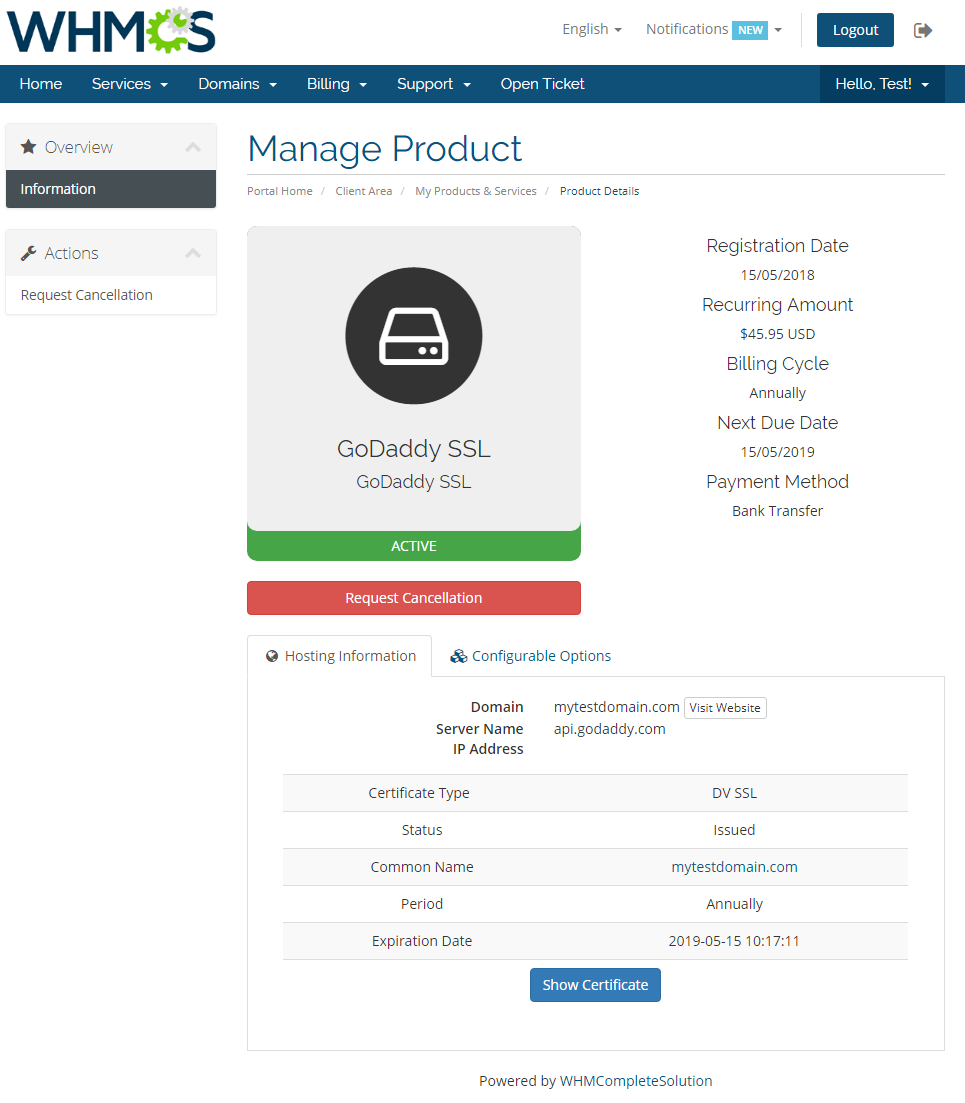Image resolution: width=965 pixels, height=1103 pixels.
Task: Click the Visit Website button
Action: point(725,708)
